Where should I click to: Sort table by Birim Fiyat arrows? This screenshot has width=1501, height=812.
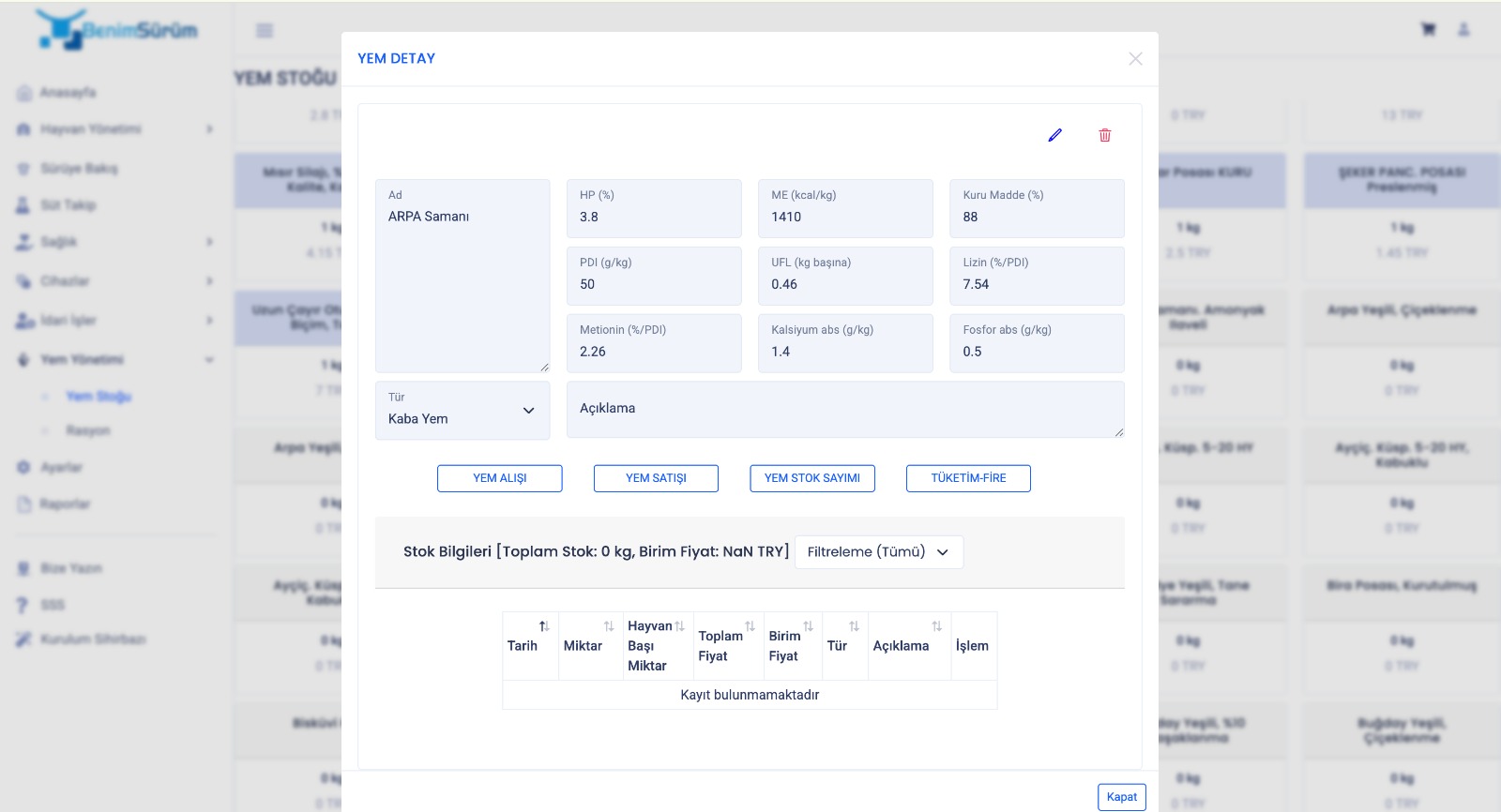(808, 626)
